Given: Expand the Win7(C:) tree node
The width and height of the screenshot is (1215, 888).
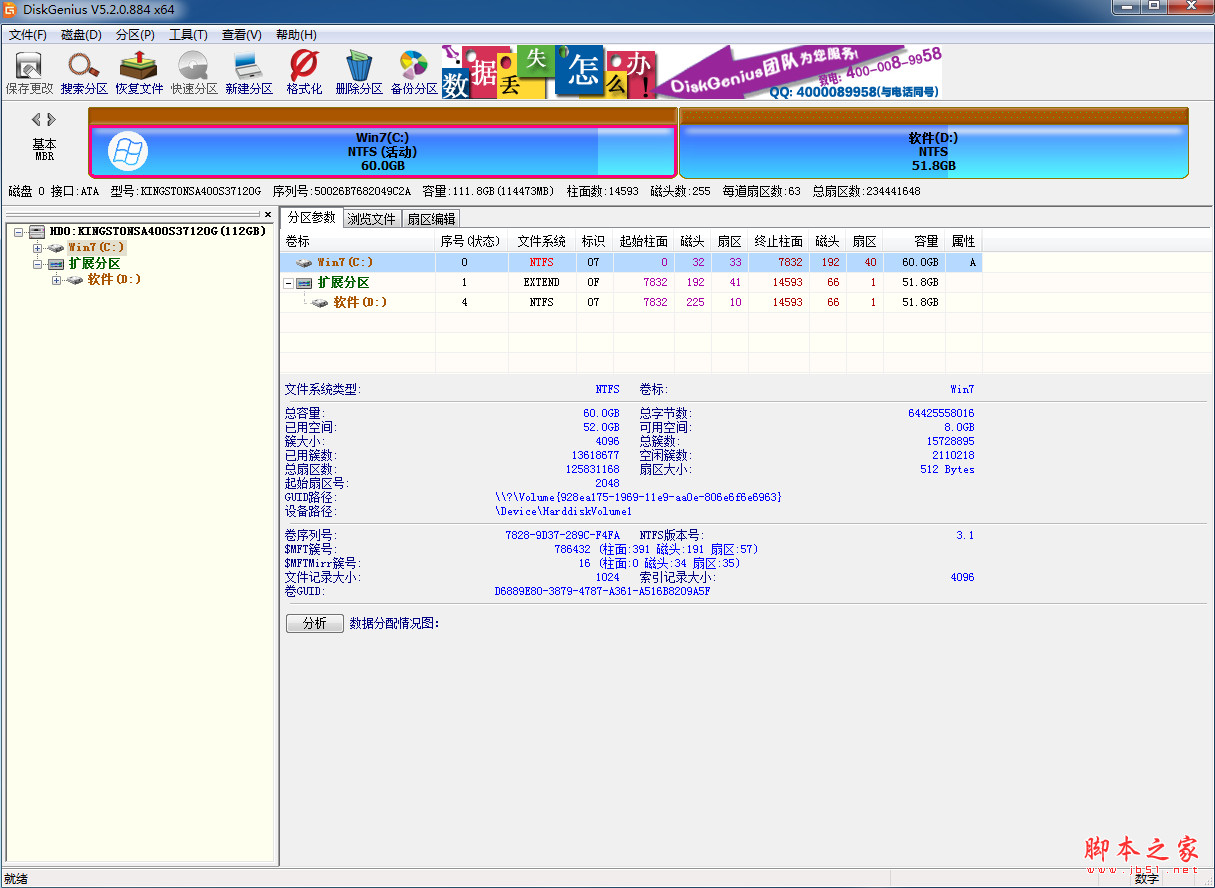Looking at the screenshot, I should click(38, 247).
